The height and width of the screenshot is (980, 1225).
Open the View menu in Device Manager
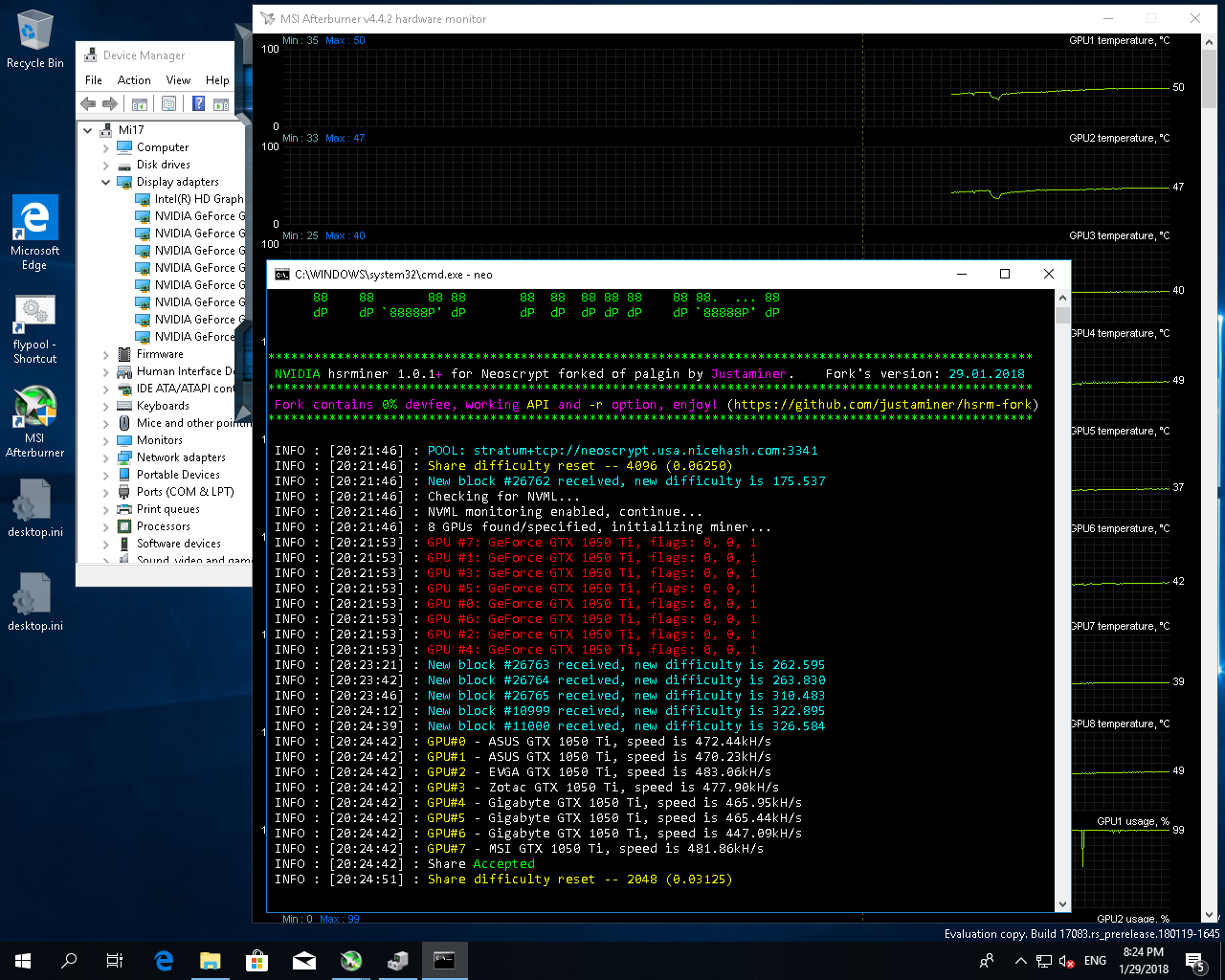(178, 80)
